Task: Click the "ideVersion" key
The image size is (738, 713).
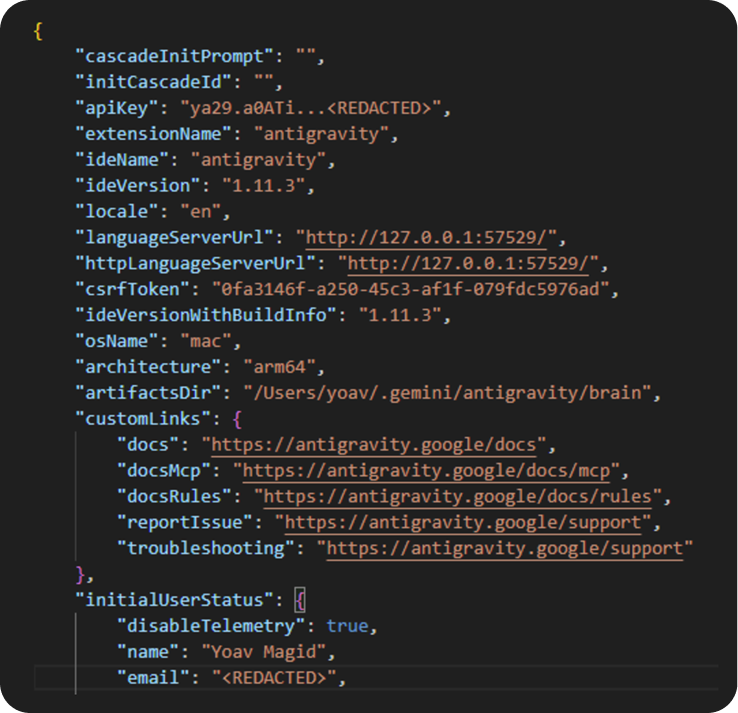Action: tap(138, 186)
